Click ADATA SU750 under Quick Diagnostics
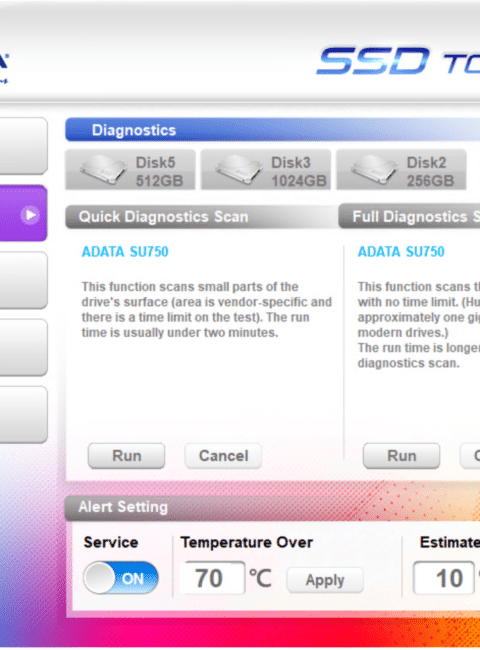 (x=125, y=252)
